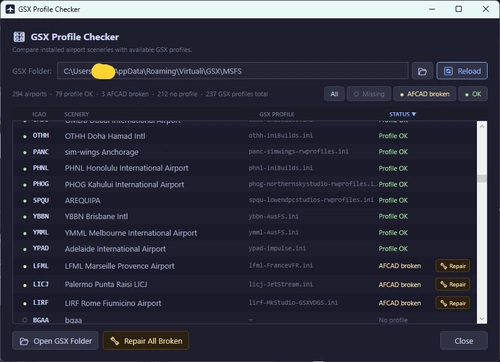Click the list scrollbar thumb

(x=482, y=178)
